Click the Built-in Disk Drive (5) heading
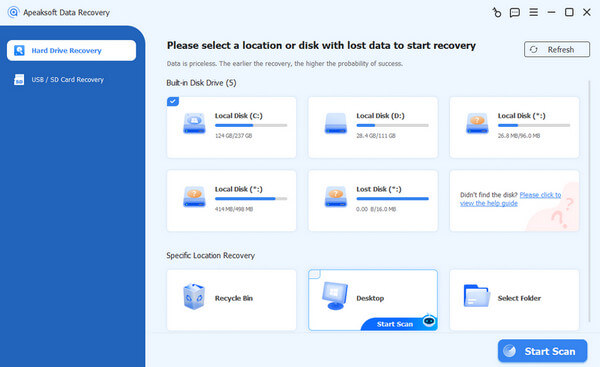Viewport: 600px width, 367px height. (201, 83)
